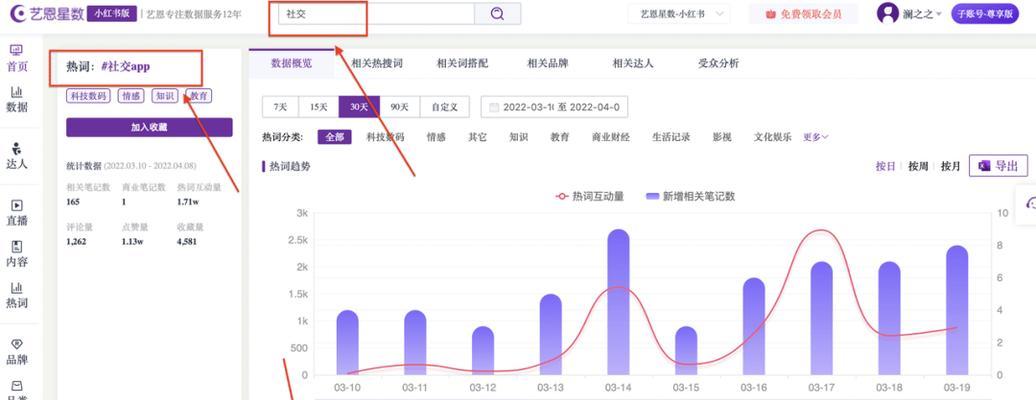Select the 30天 time range
The image size is (1036, 400).
pos(359,107)
